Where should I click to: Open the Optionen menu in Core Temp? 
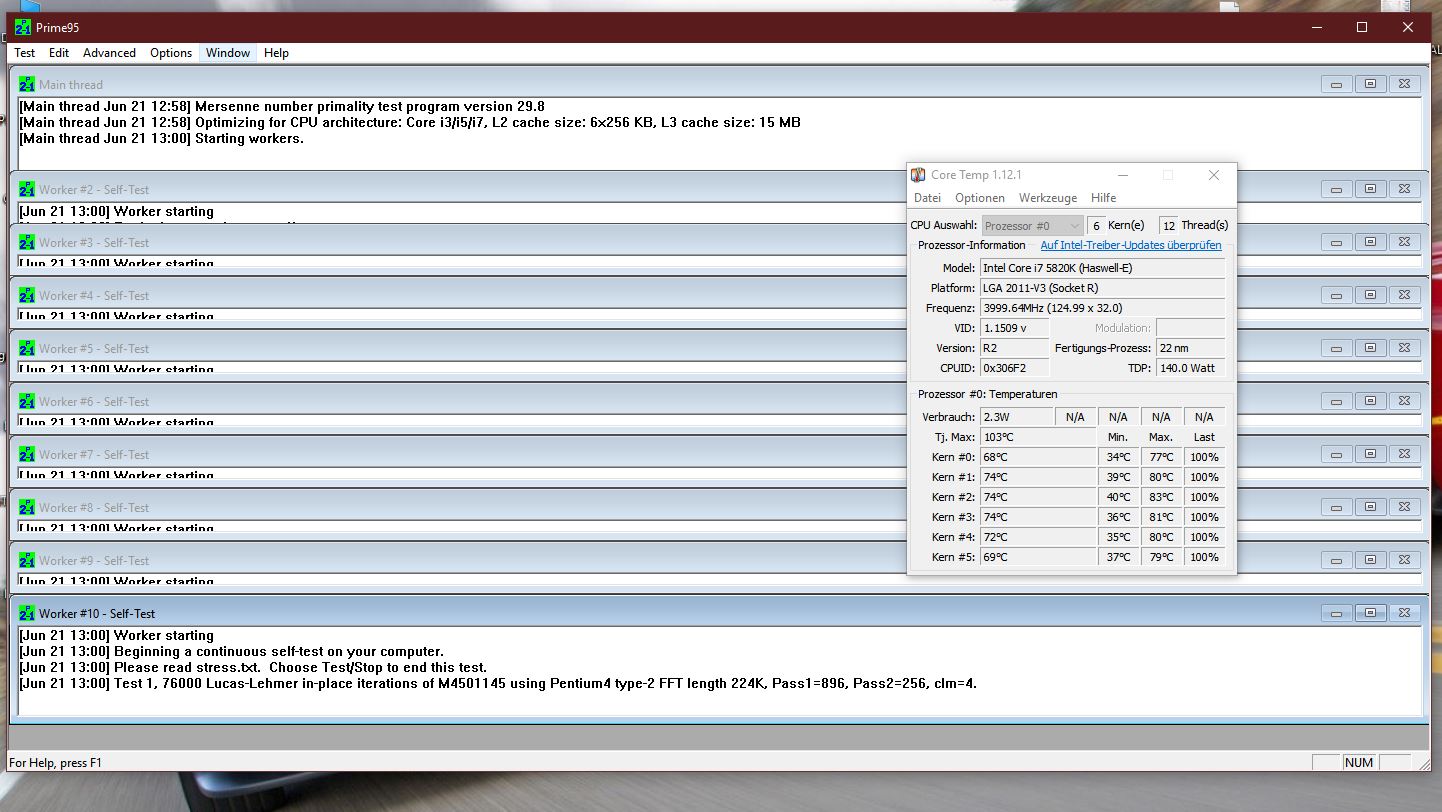pyautogui.click(x=979, y=198)
